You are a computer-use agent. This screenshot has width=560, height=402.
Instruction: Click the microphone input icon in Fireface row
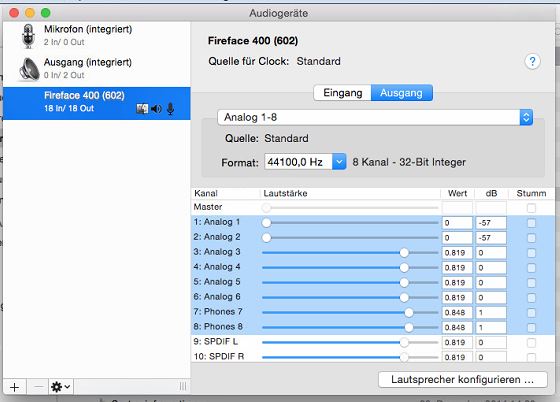tap(171, 109)
